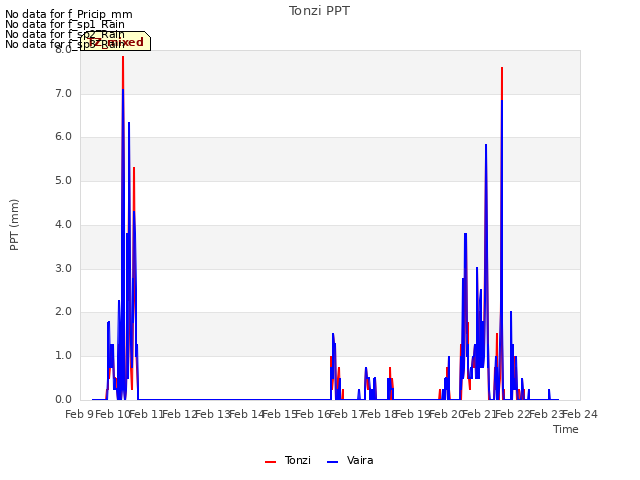Click 'No data for f_sp1_Rain' message

point(65,24)
